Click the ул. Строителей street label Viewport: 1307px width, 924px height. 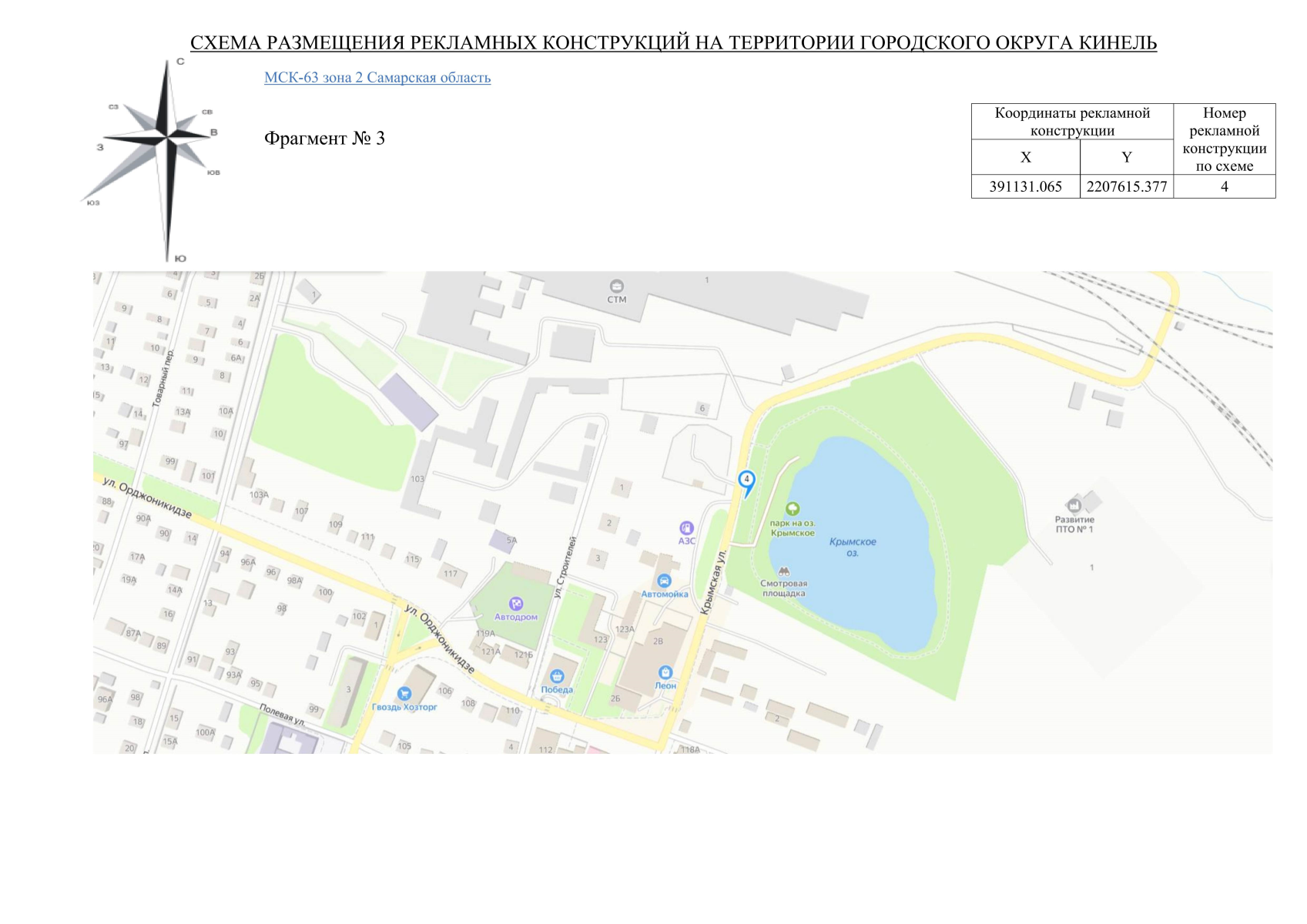point(565,567)
